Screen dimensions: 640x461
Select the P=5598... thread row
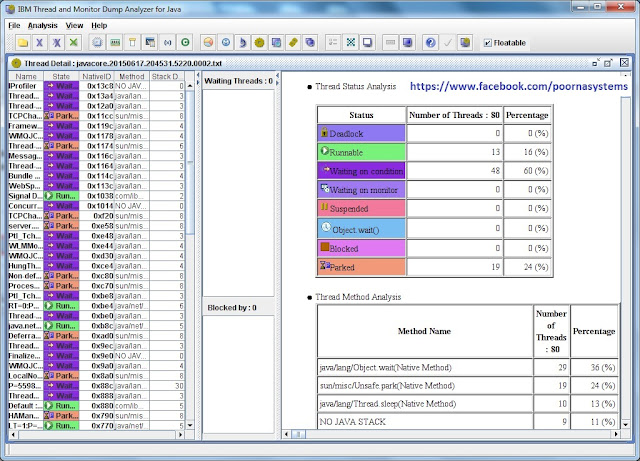coord(97,386)
